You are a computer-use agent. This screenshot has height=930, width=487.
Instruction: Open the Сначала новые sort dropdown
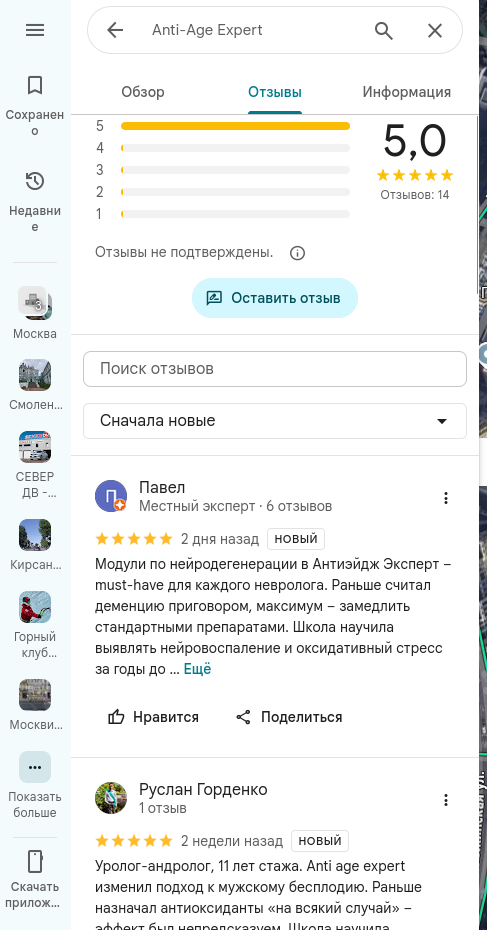point(275,421)
